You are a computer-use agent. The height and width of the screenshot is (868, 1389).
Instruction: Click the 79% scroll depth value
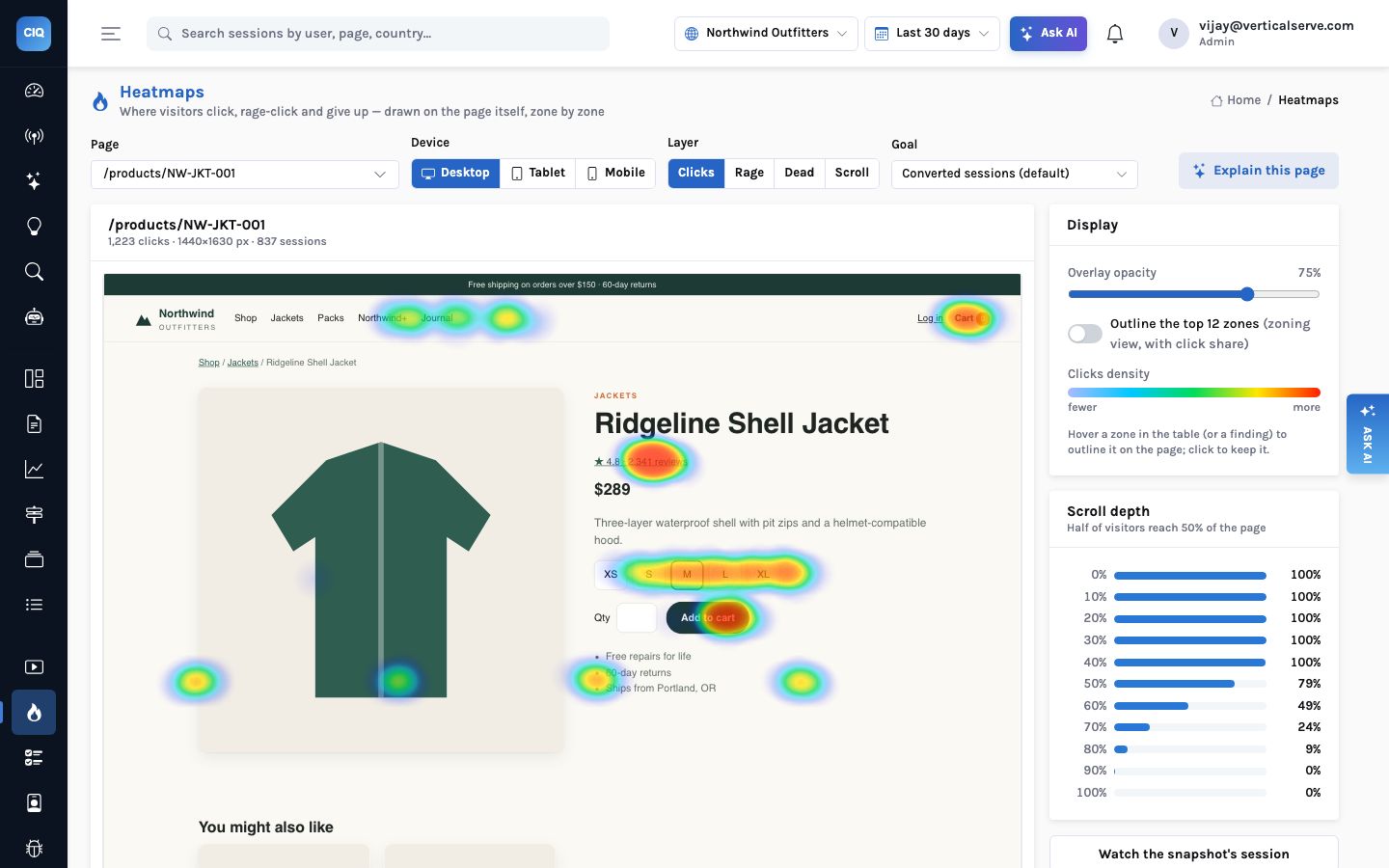(x=1309, y=684)
